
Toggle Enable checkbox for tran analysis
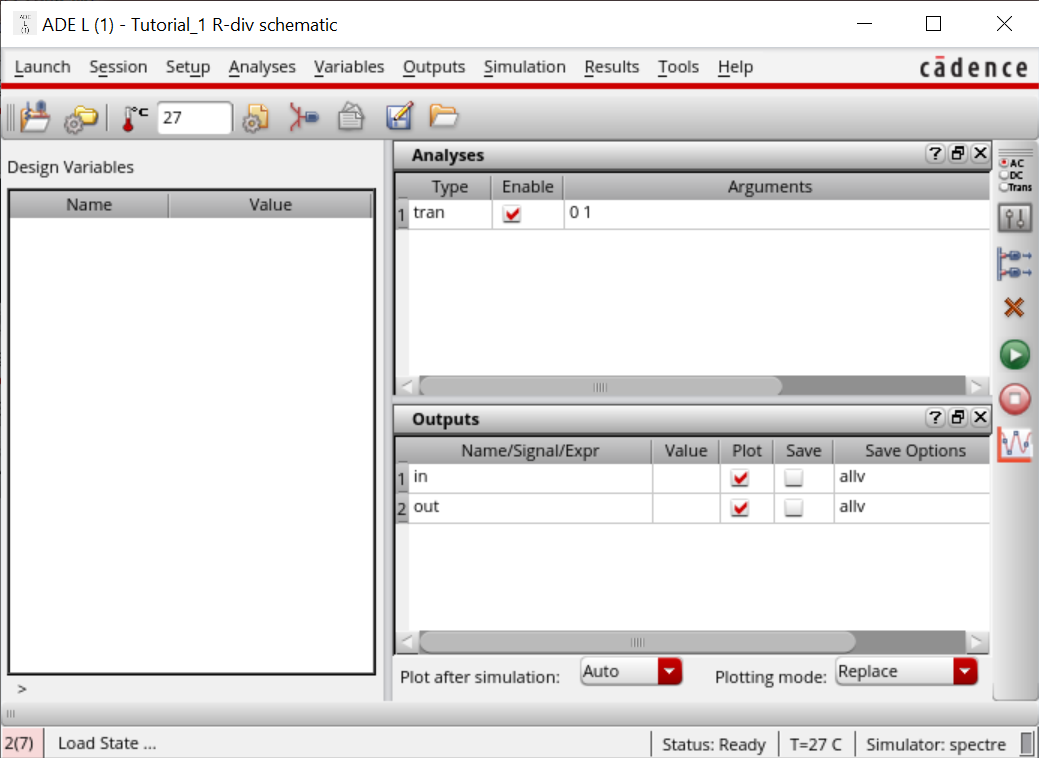tap(512, 214)
